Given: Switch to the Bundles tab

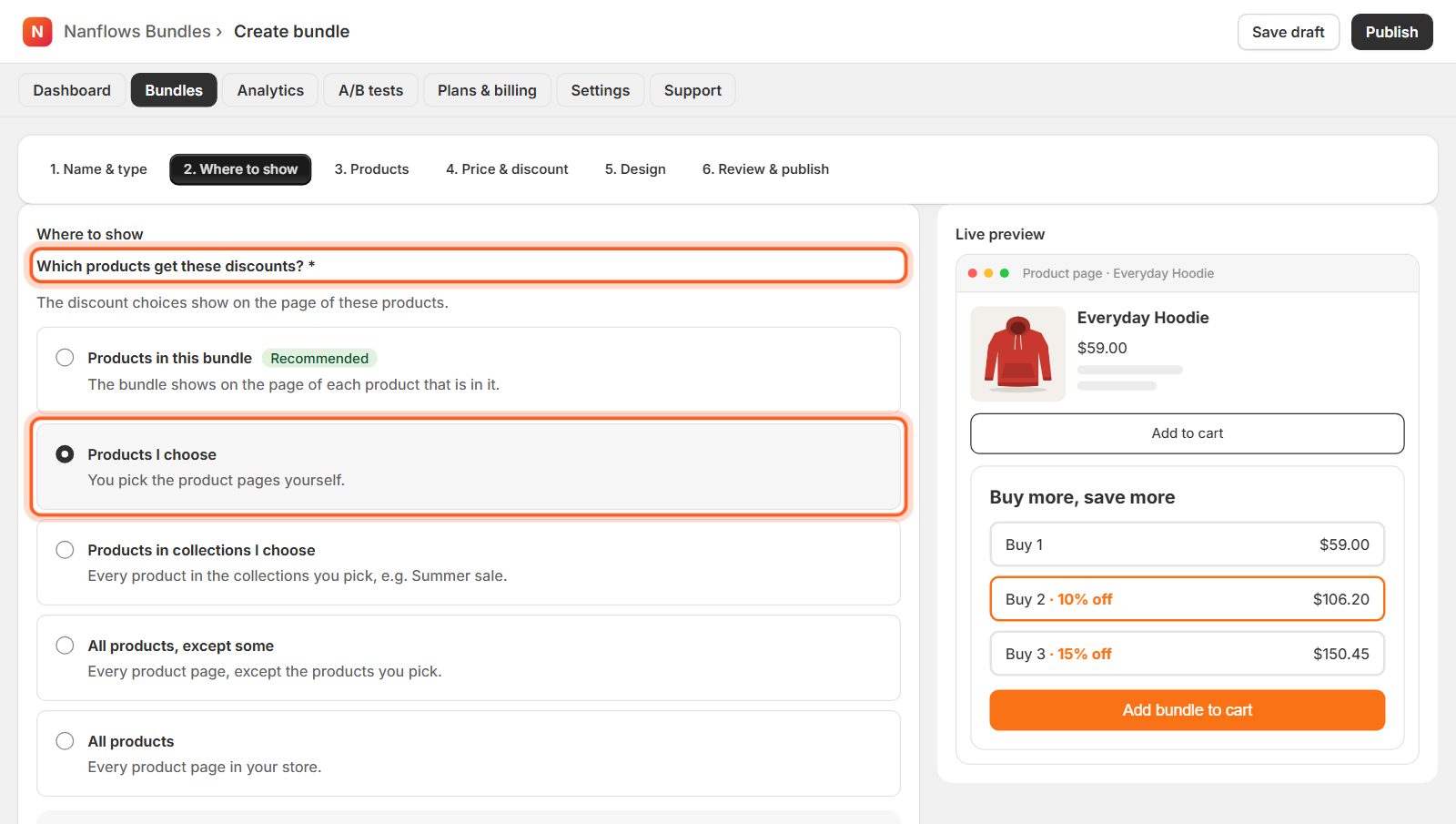Looking at the screenshot, I should (174, 90).
